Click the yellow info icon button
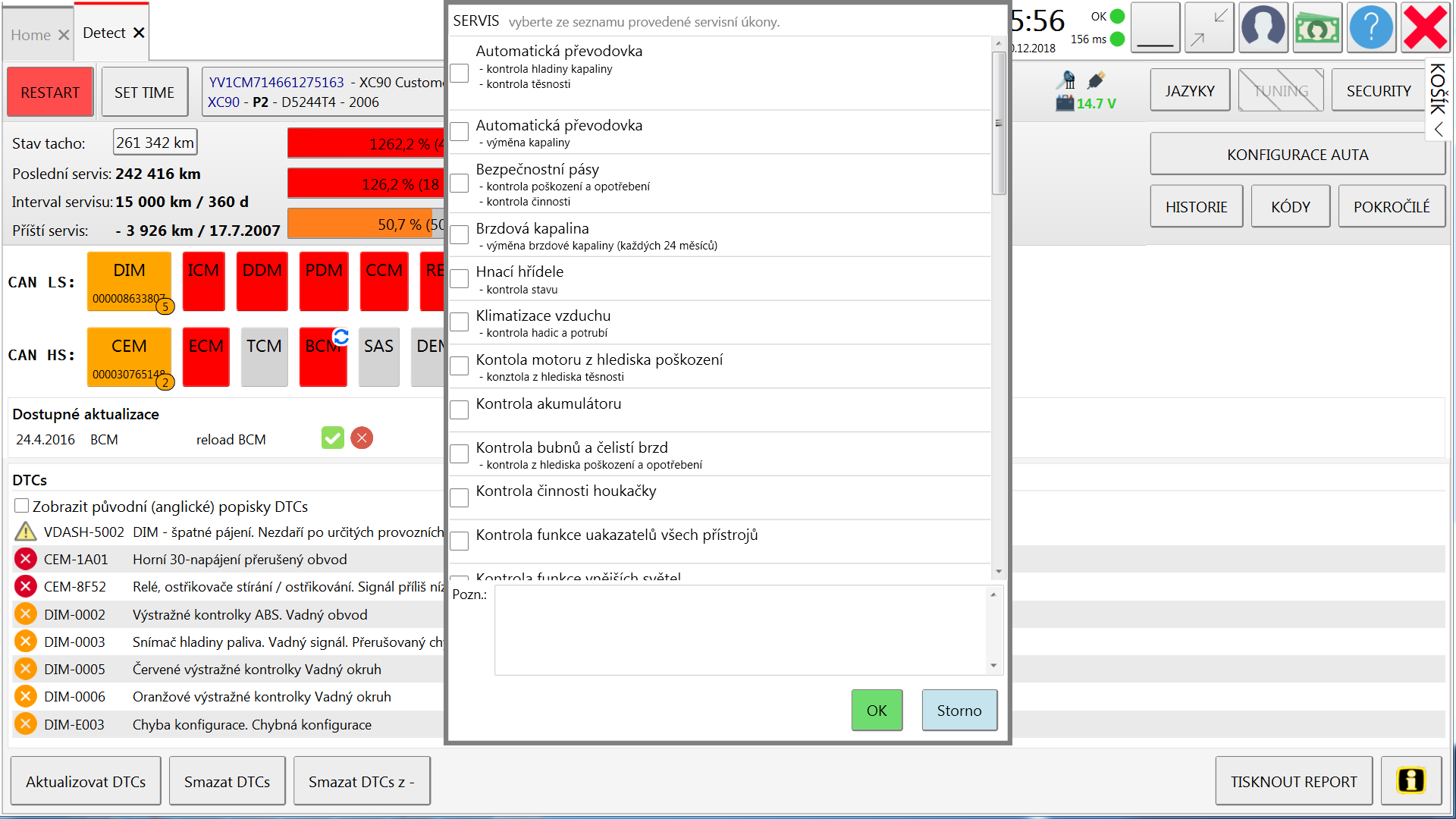The width and height of the screenshot is (1456, 819). pyautogui.click(x=1410, y=780)
